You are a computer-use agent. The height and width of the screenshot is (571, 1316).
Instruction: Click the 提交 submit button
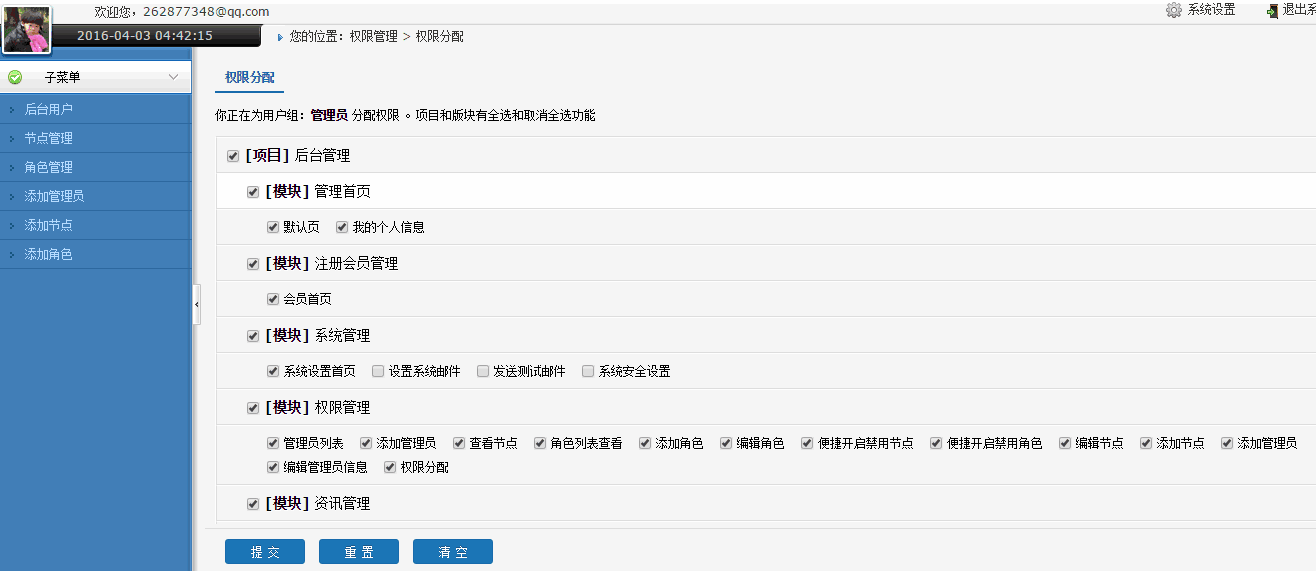pos(265,552)
